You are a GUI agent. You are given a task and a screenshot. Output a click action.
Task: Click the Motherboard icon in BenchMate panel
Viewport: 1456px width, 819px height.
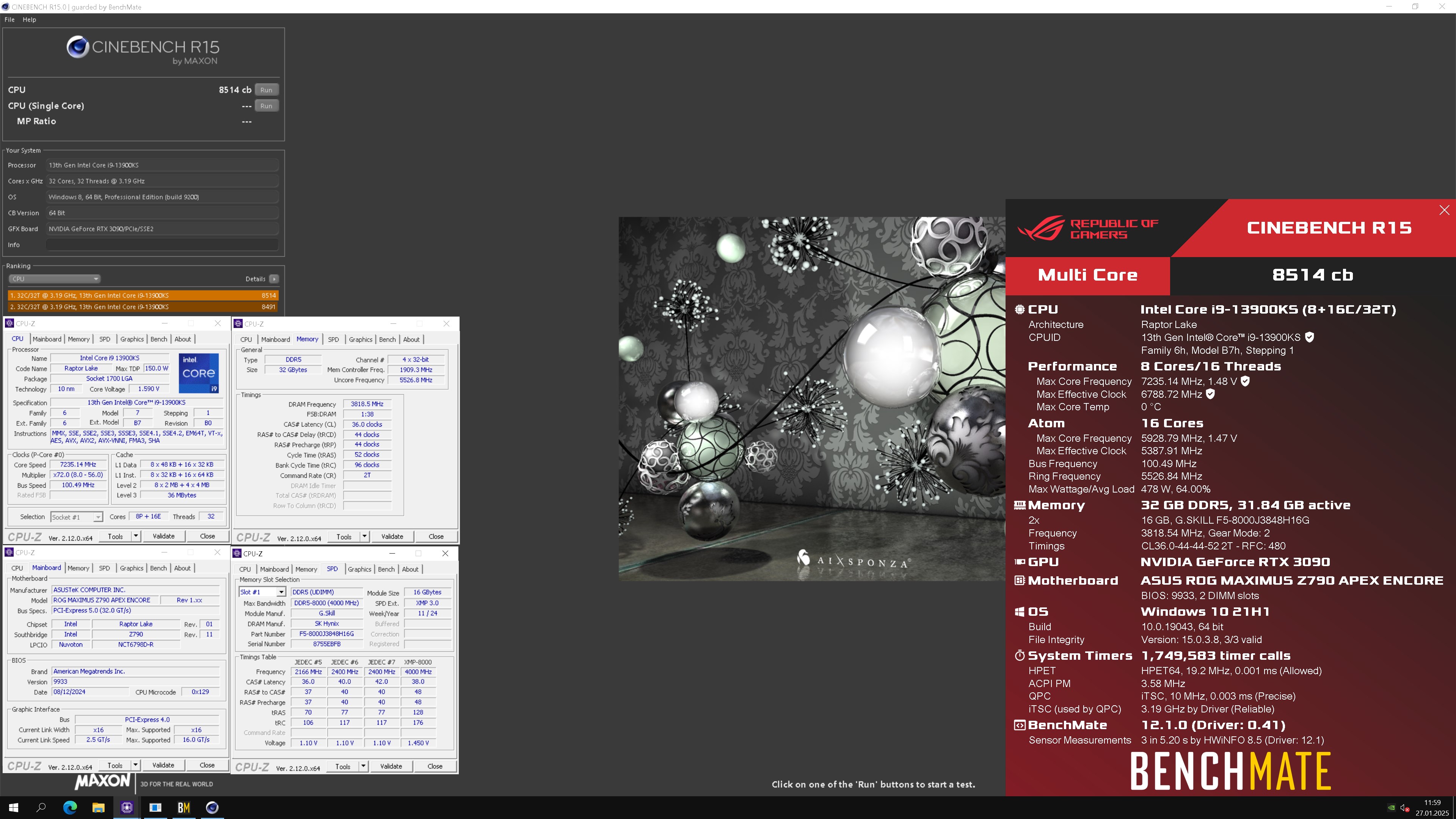(x=1020, y=581)
